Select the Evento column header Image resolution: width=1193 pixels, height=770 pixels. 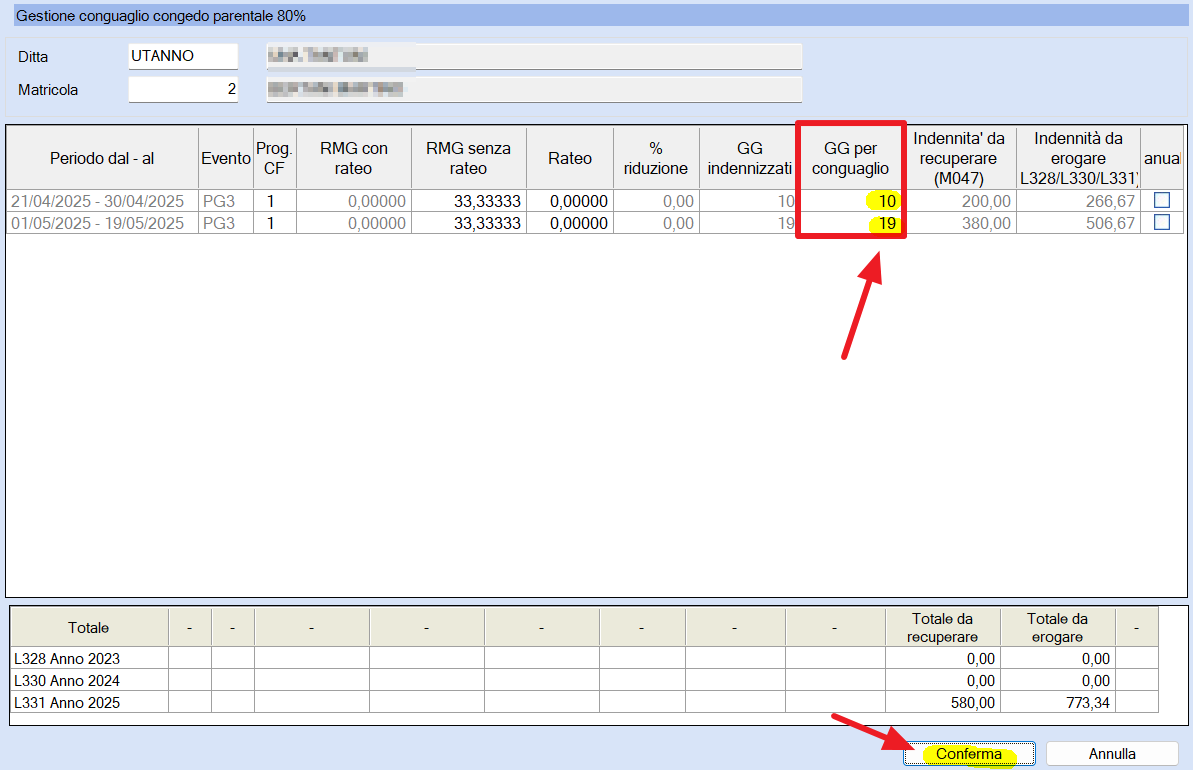click(226, 158)
